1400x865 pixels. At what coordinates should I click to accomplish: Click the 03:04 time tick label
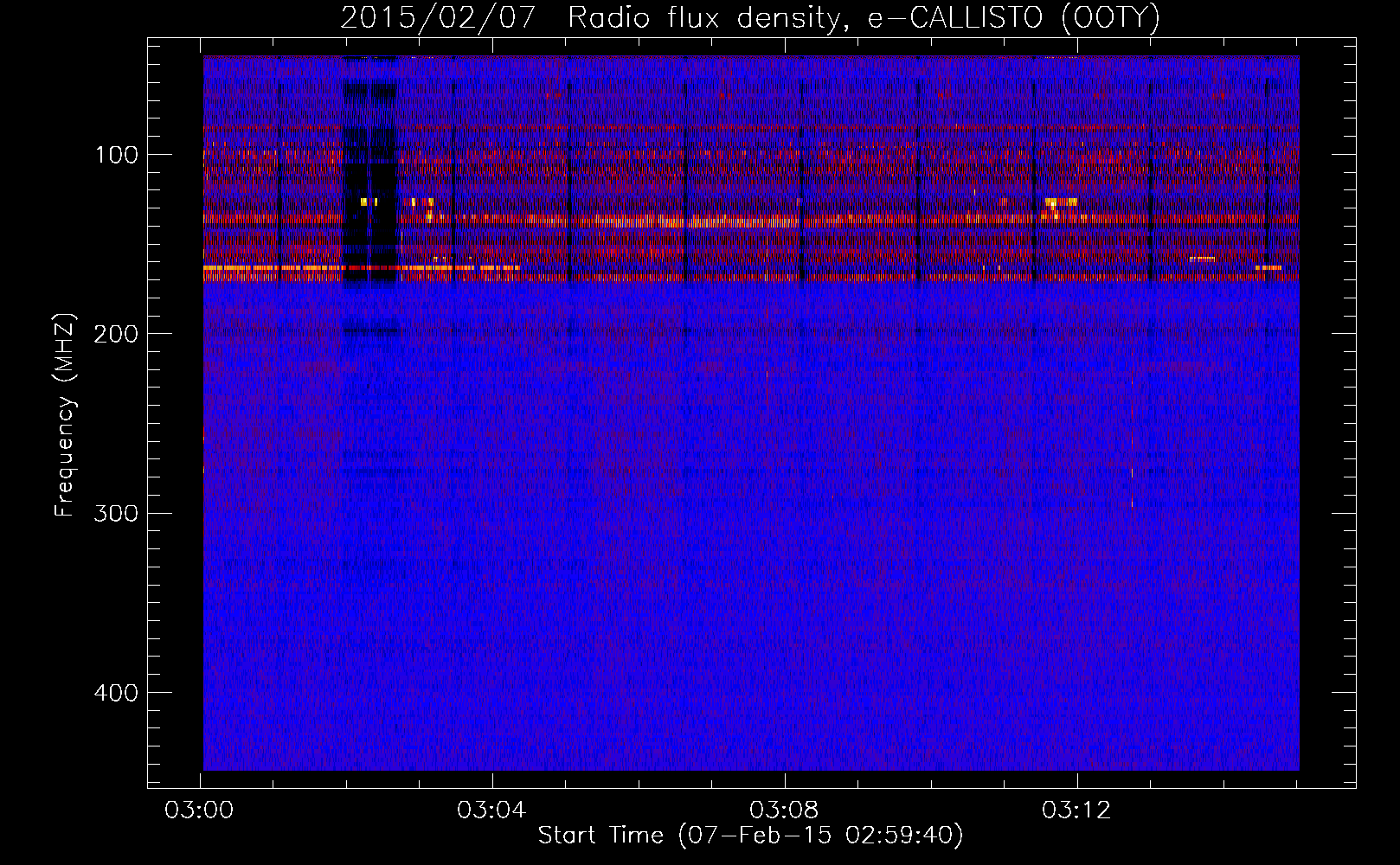point(491,811)
